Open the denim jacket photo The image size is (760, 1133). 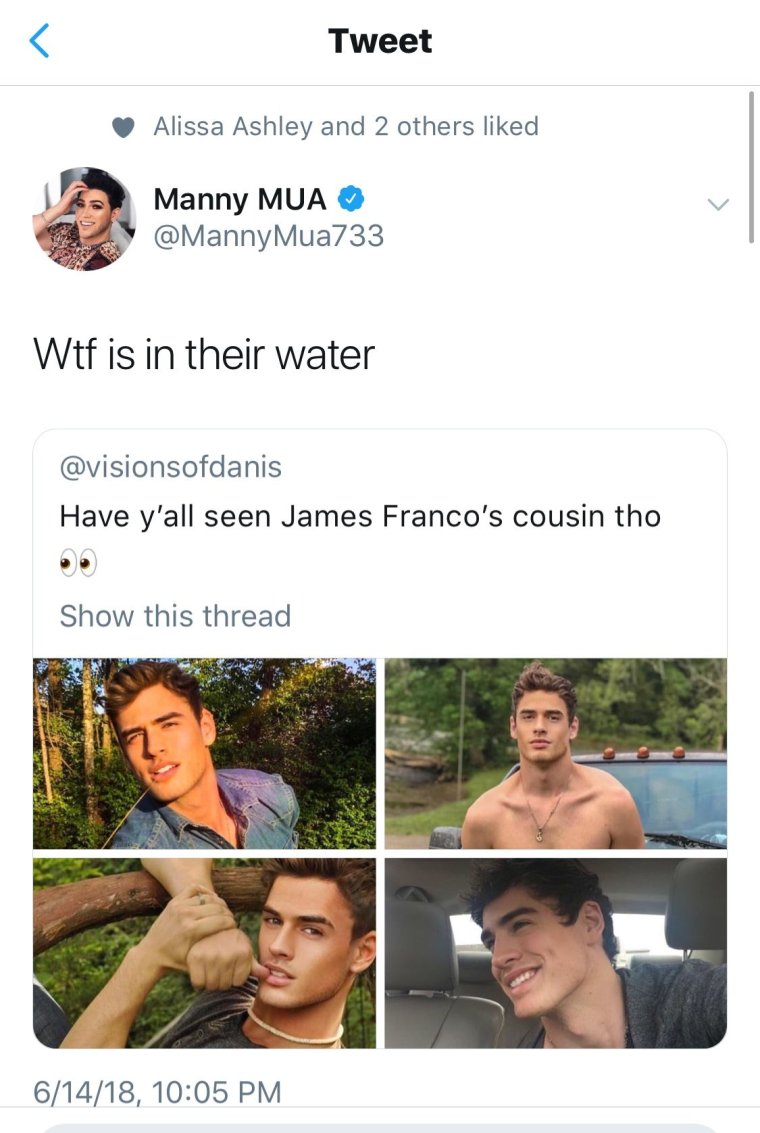click(205, 753)
